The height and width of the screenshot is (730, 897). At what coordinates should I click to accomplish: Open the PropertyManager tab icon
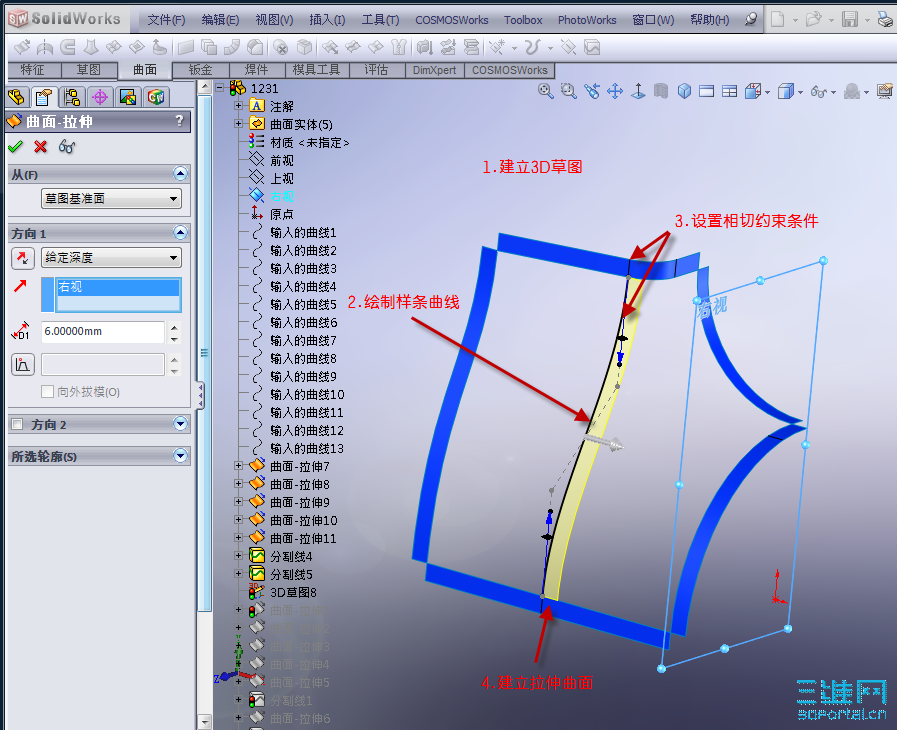click(x=44, y=97)
